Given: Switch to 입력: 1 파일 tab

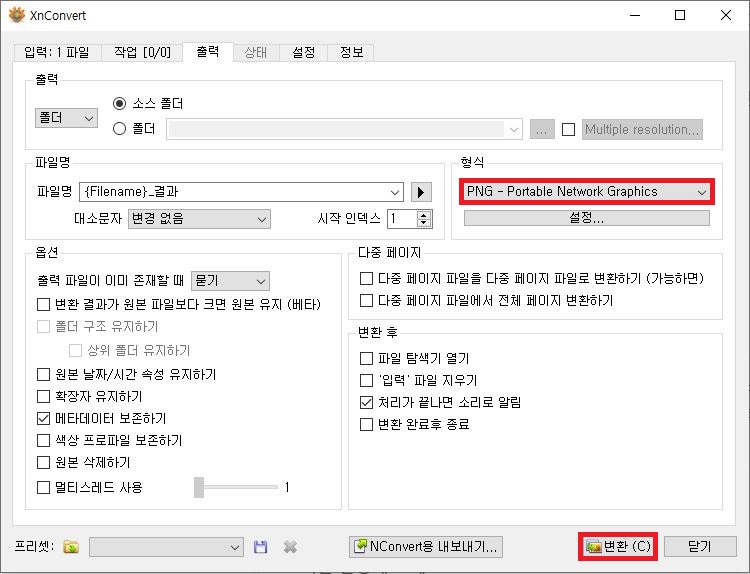Looking at the screenshot, I should point(57,52).
